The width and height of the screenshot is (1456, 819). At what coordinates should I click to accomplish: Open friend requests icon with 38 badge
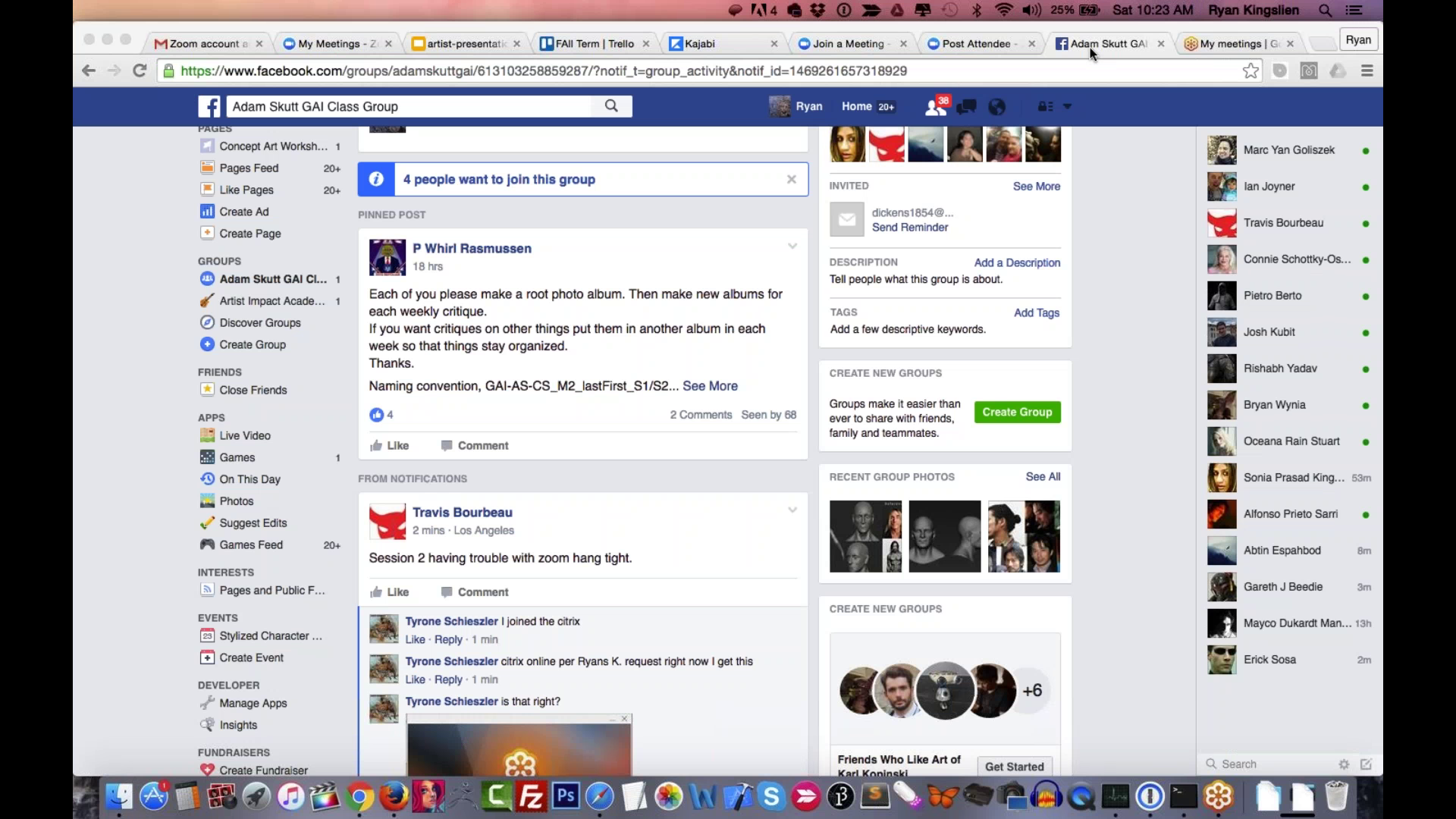(936, 107)
